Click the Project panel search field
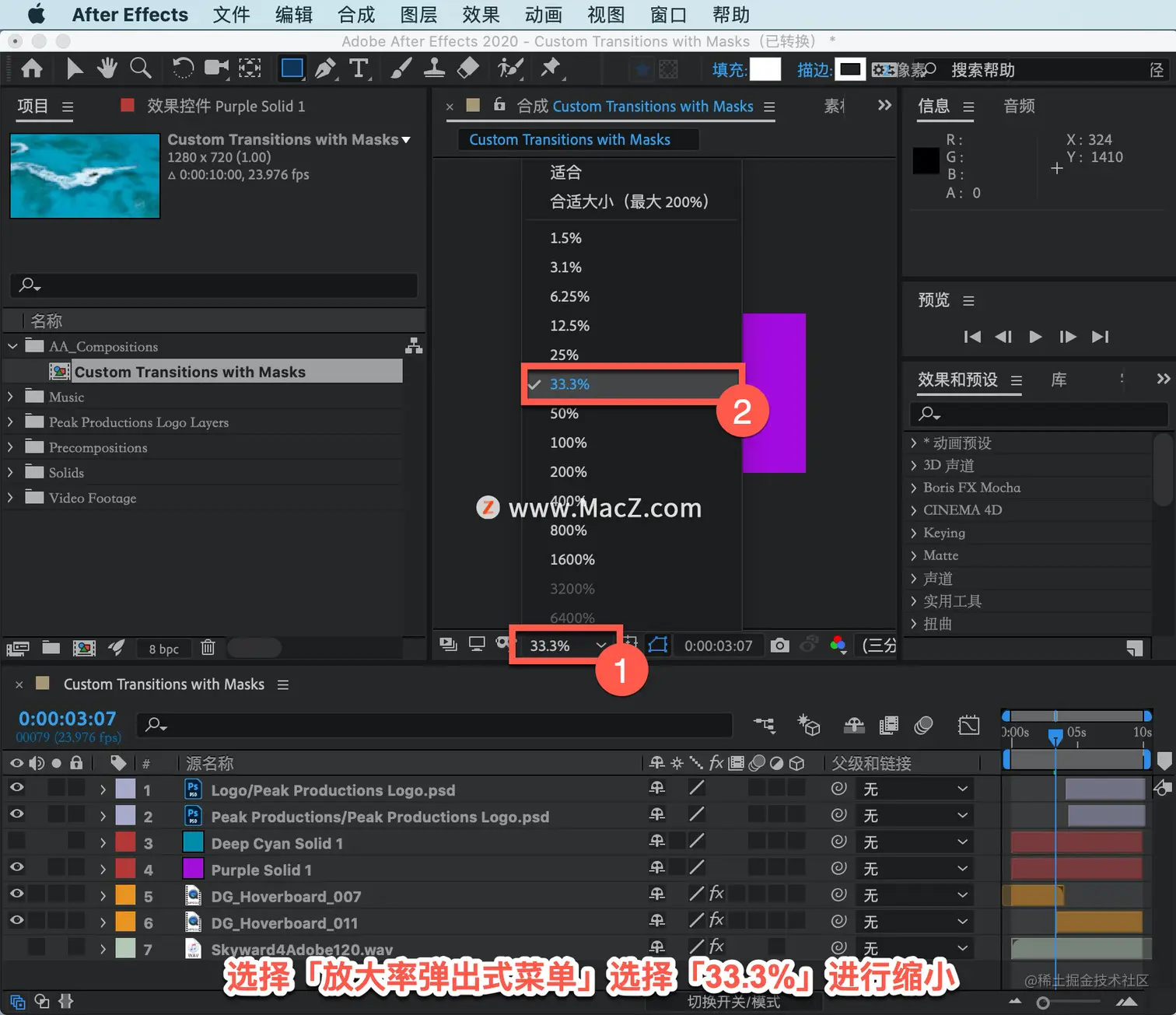Screen dimensions: 1176x1015 pyautogui.click(x=214, y=285)
